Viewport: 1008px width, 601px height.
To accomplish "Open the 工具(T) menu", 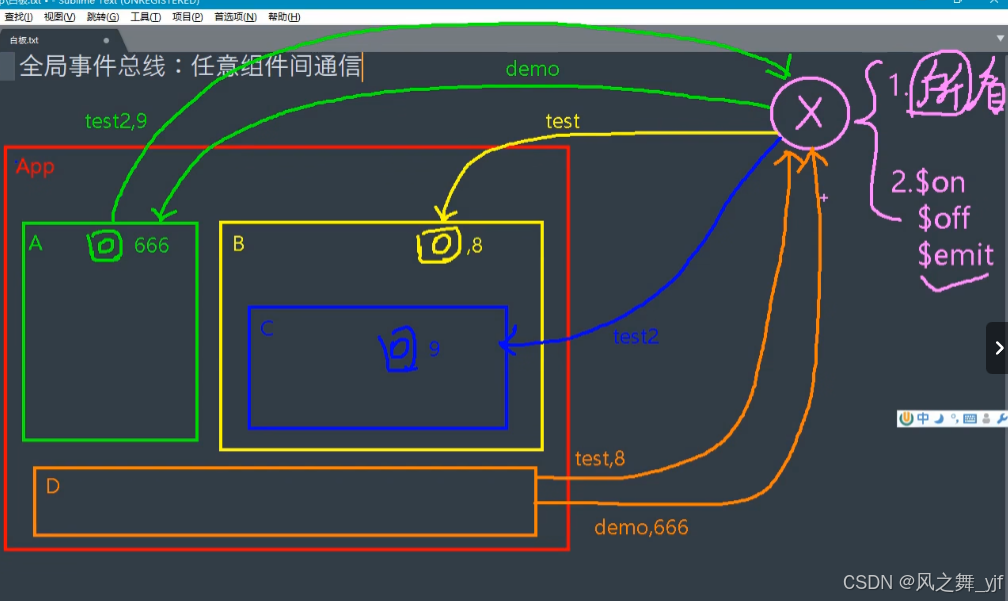I will click(x=146, y=17).
